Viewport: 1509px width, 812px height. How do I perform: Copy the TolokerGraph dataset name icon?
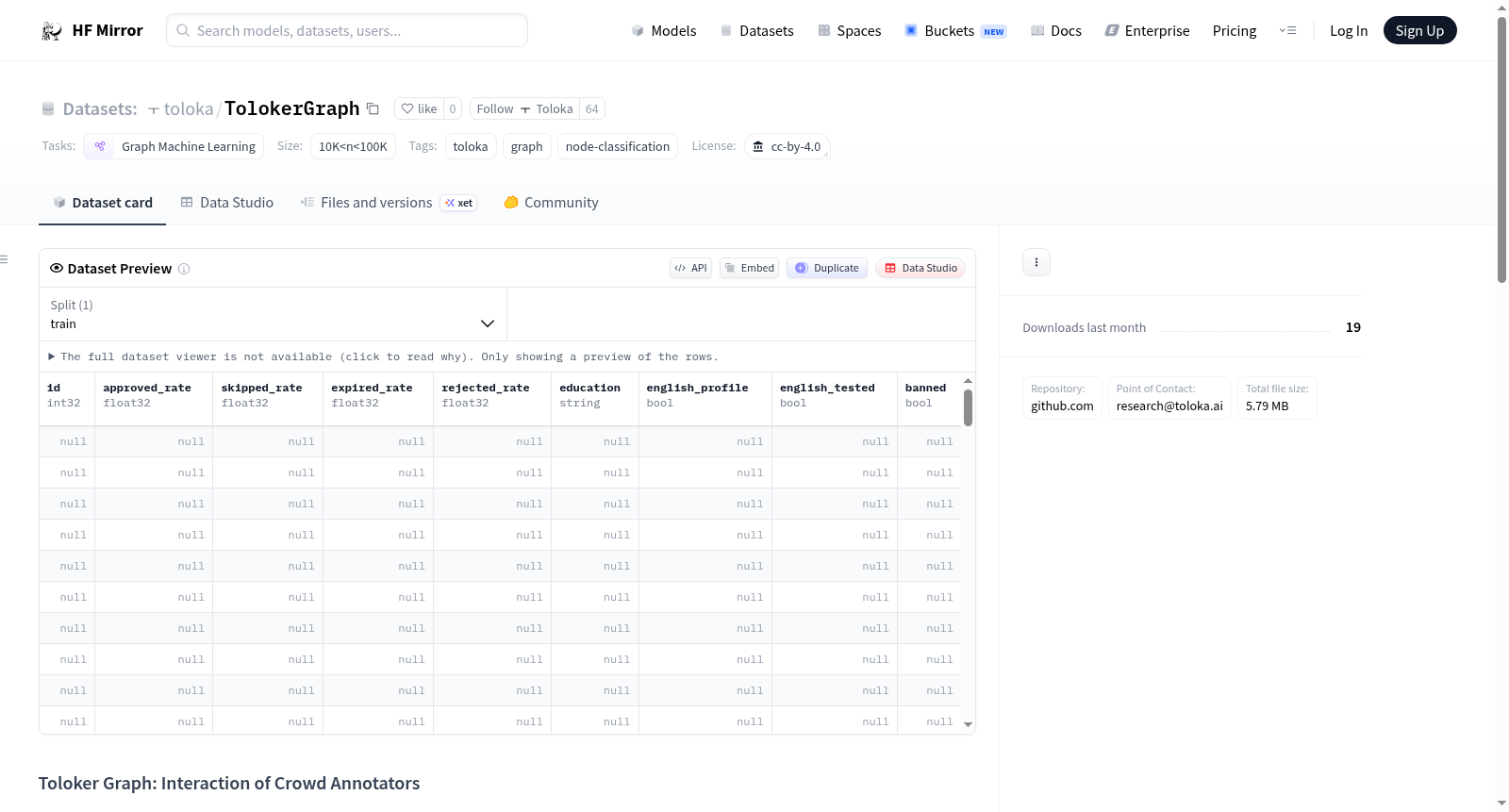373,108
